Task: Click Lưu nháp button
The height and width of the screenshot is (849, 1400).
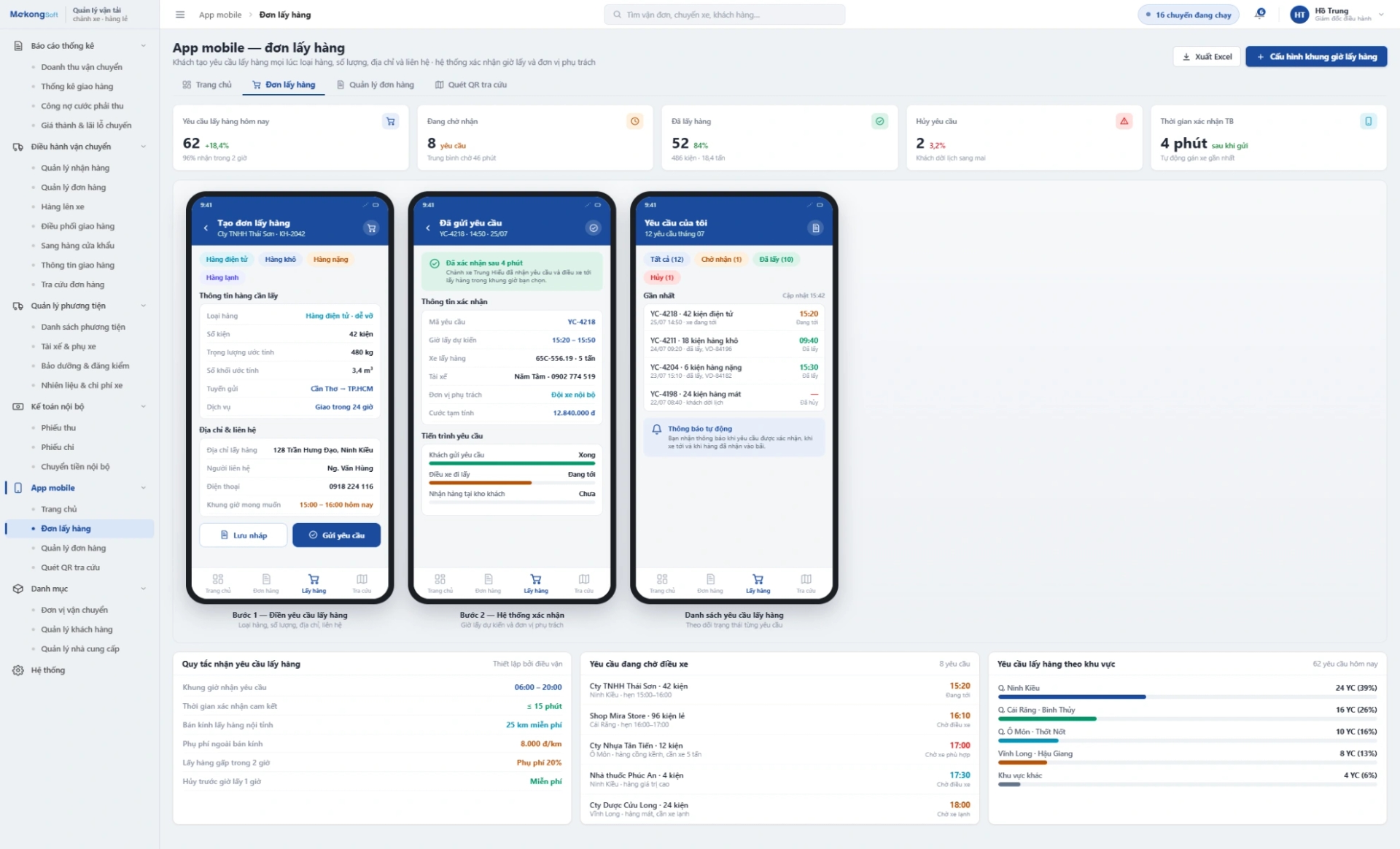Action: coord(244,535)
